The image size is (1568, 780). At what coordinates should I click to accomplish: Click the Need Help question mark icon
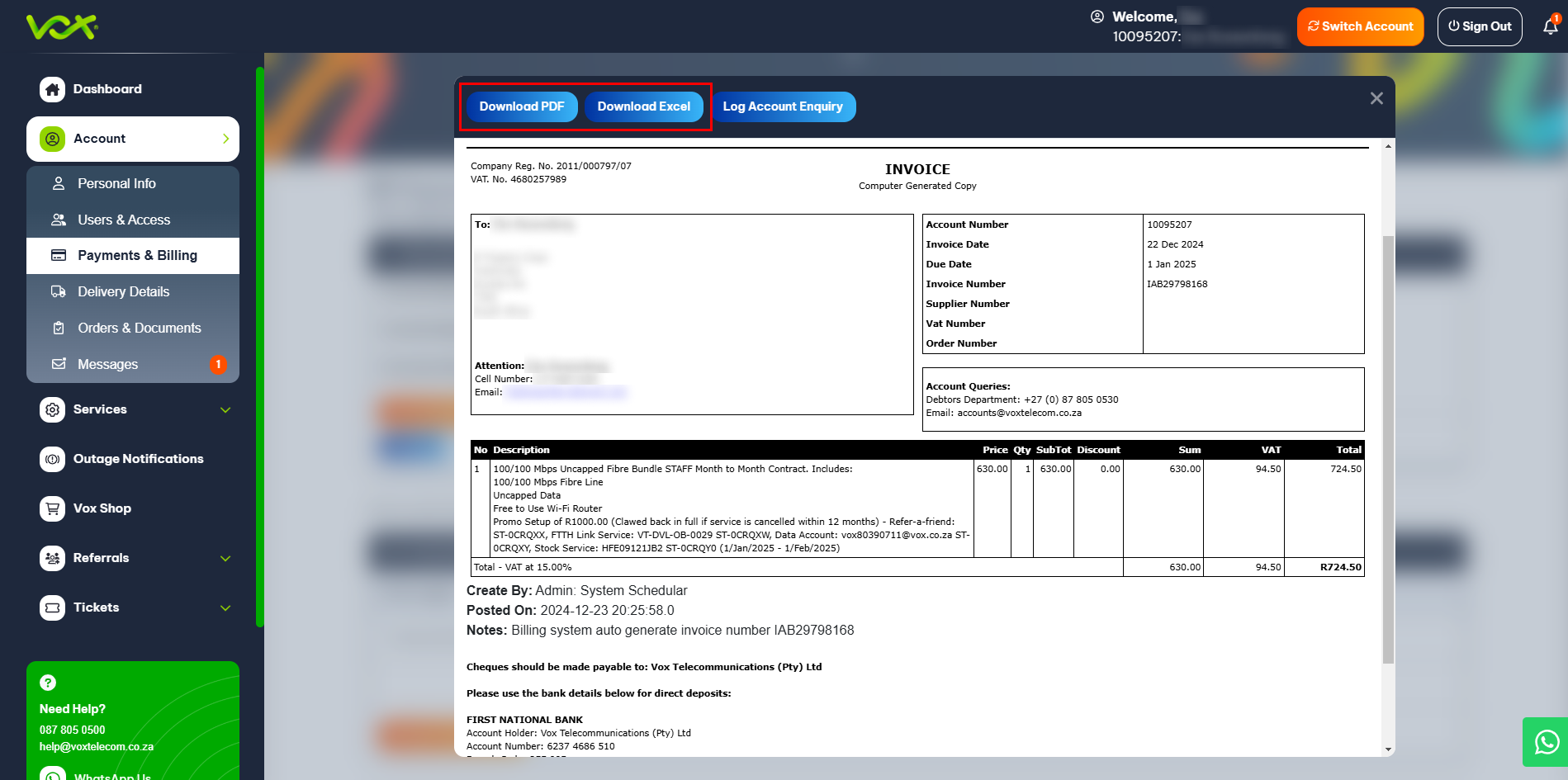[48, 683]
